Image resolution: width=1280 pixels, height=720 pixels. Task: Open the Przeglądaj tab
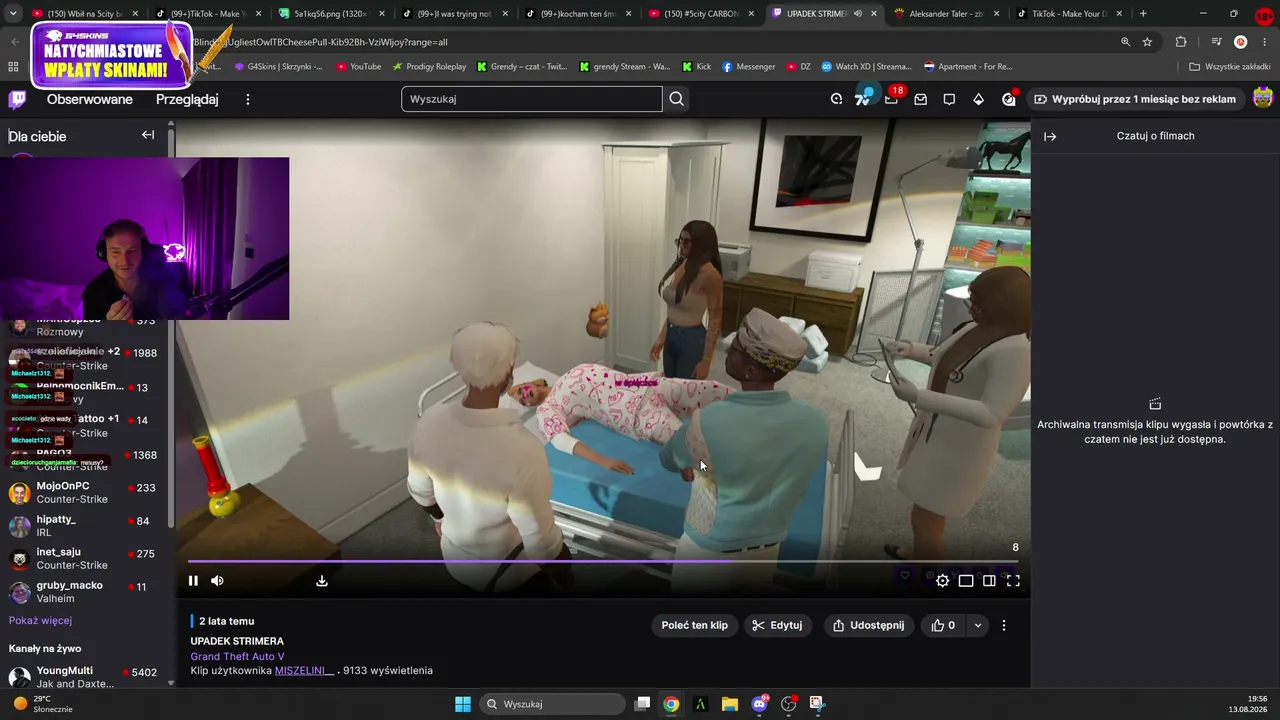187,99
